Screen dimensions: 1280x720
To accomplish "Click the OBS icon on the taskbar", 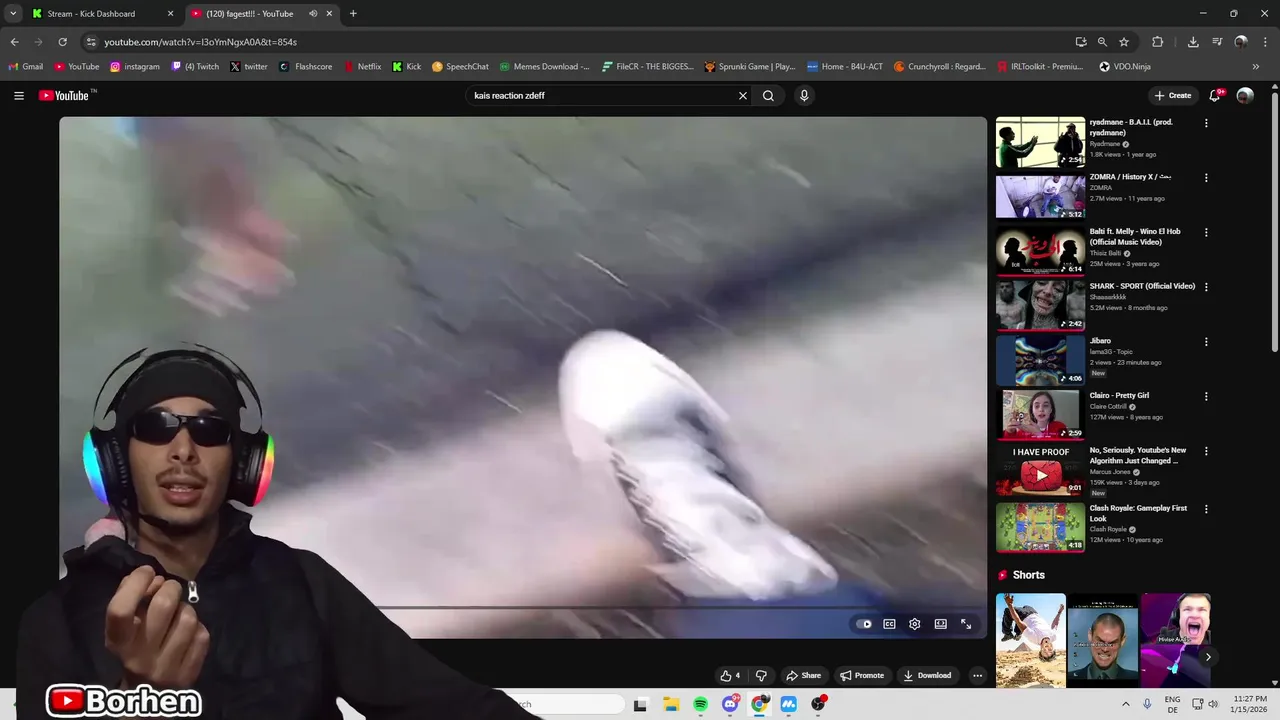I will coord(818,704).
